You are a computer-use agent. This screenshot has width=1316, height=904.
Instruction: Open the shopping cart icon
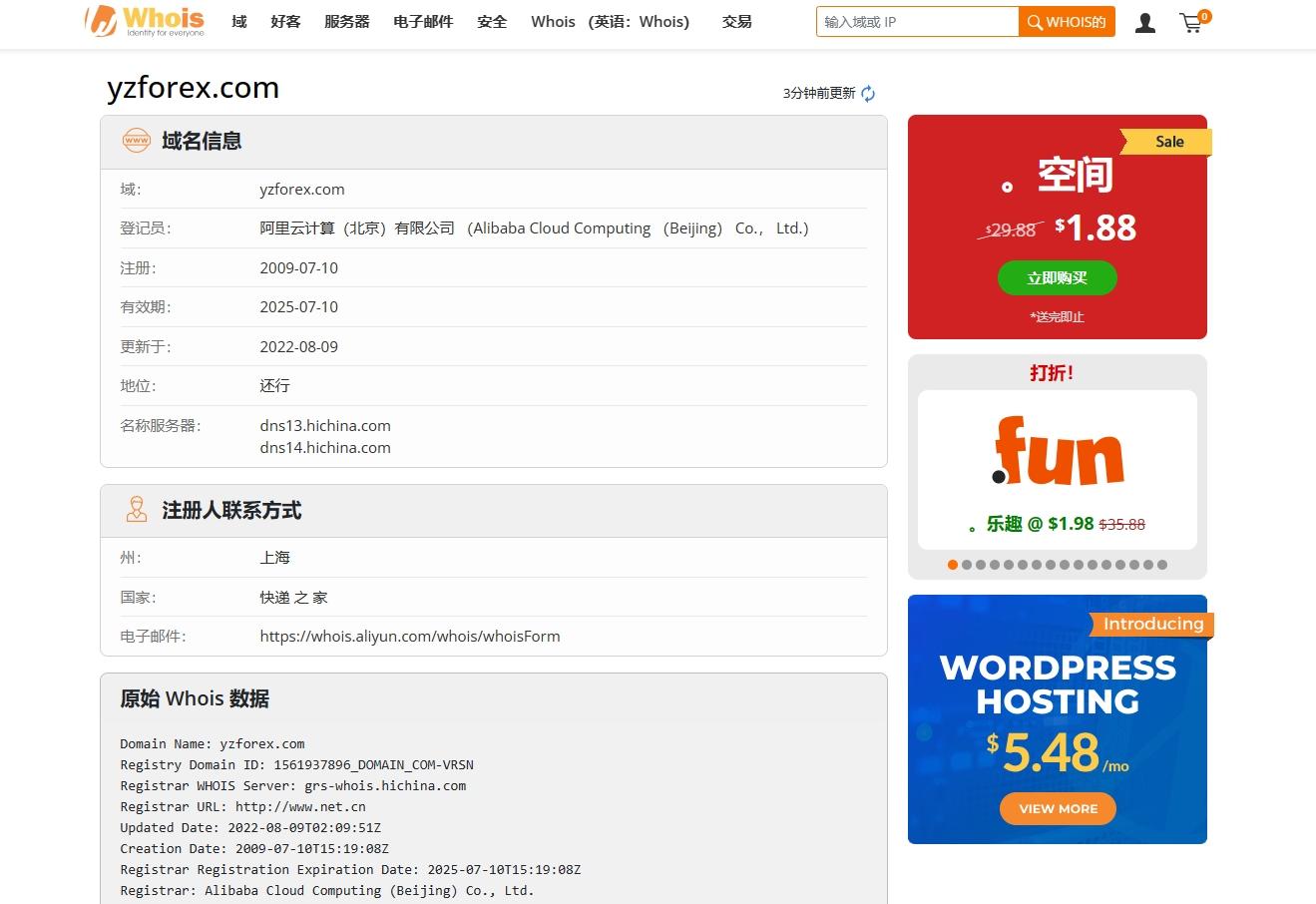1193,22
